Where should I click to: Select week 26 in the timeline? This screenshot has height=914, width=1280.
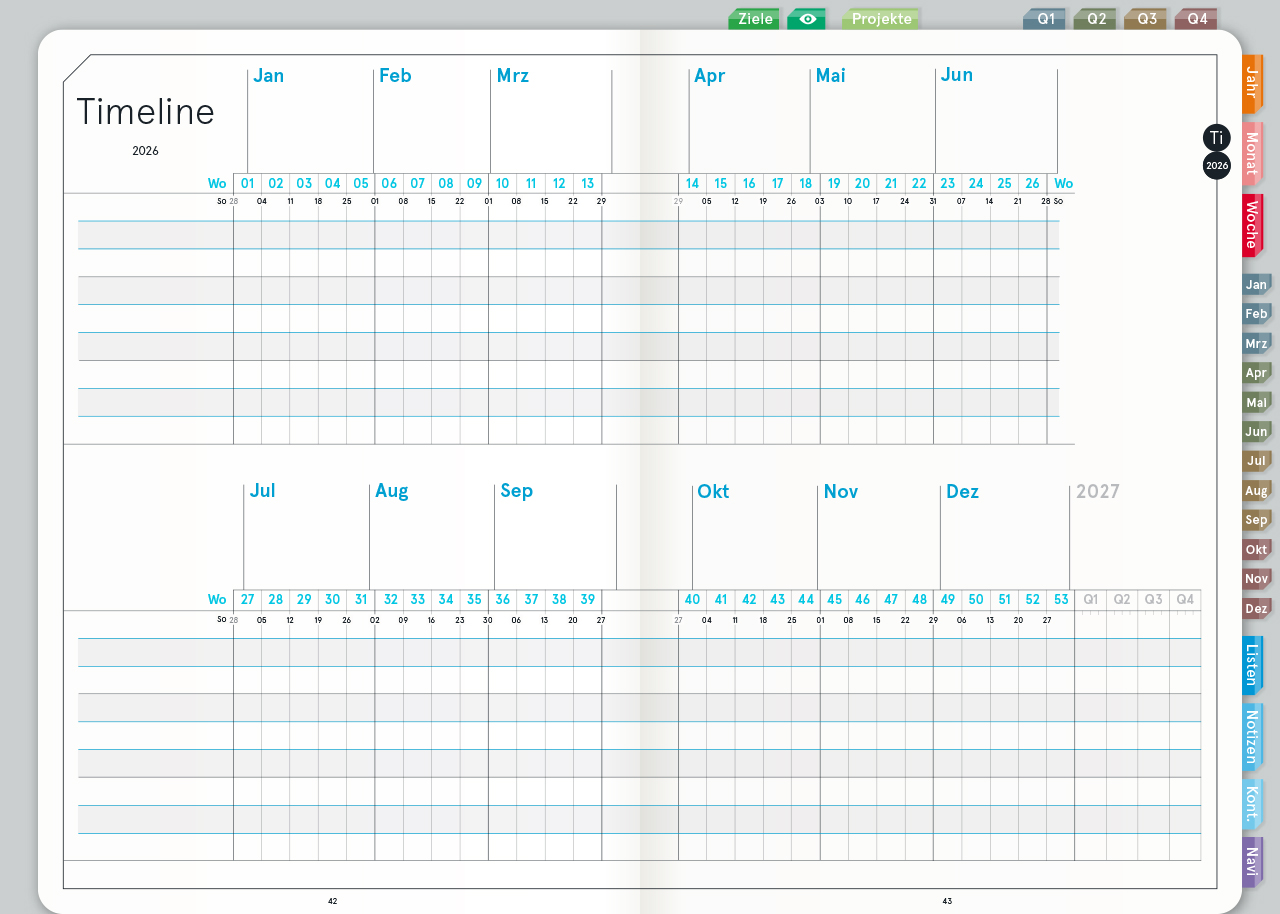pyautogui.click(x=1033, y=183)
